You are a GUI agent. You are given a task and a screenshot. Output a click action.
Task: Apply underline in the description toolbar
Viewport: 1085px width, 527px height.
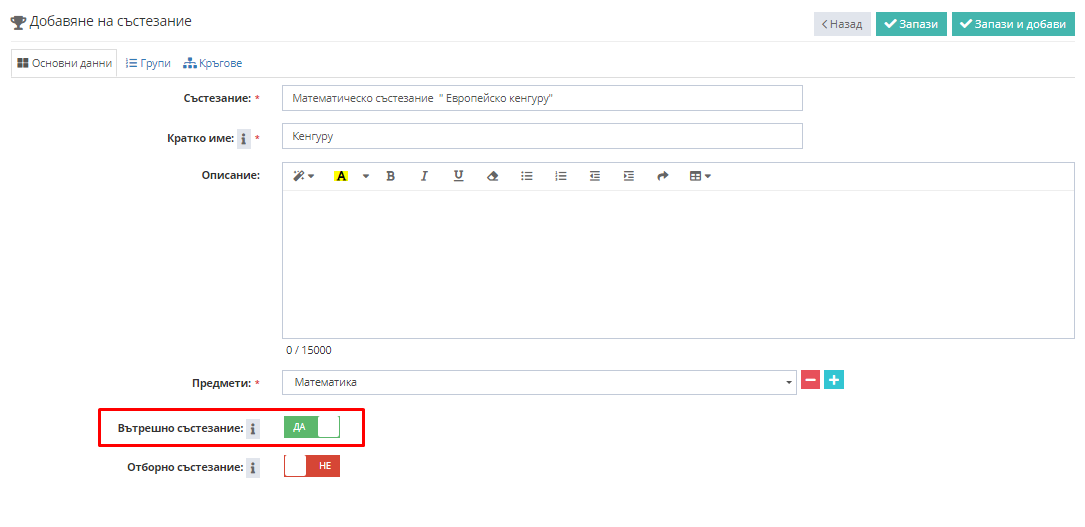[x=458, y=176]
